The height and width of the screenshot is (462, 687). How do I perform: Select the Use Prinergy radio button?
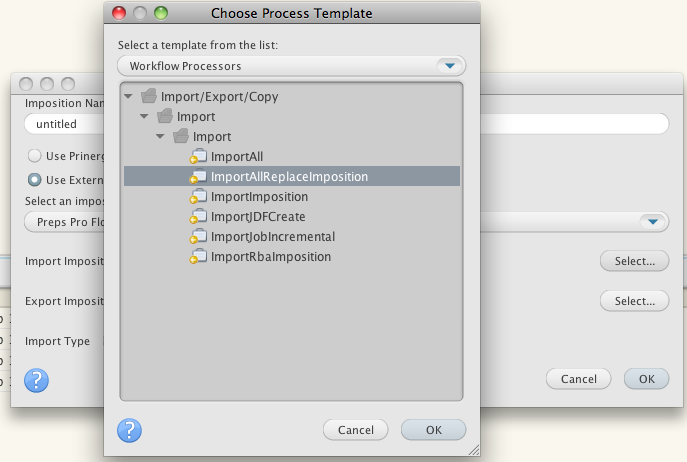(34, 156)
